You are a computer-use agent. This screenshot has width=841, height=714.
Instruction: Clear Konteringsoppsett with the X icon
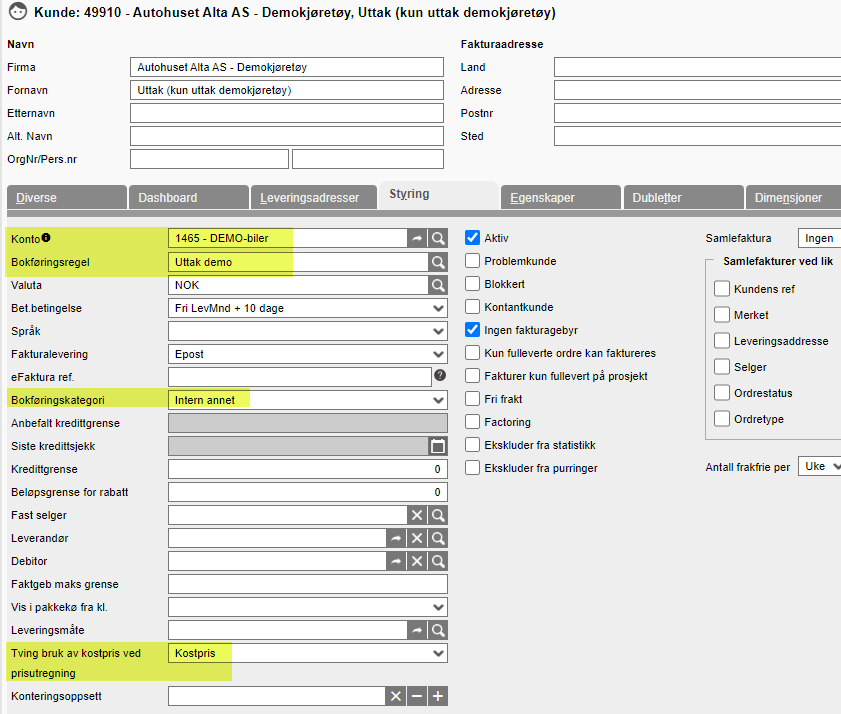click(x=396, y=696)
